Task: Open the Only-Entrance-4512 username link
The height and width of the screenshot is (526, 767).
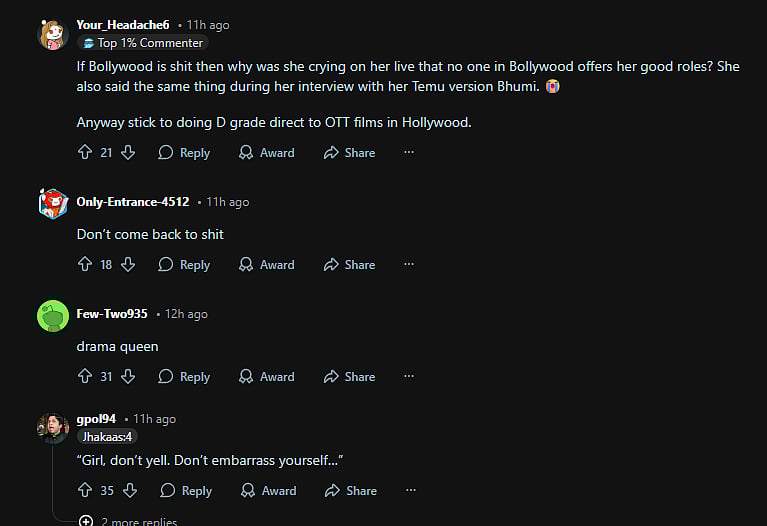Action: 133,202
